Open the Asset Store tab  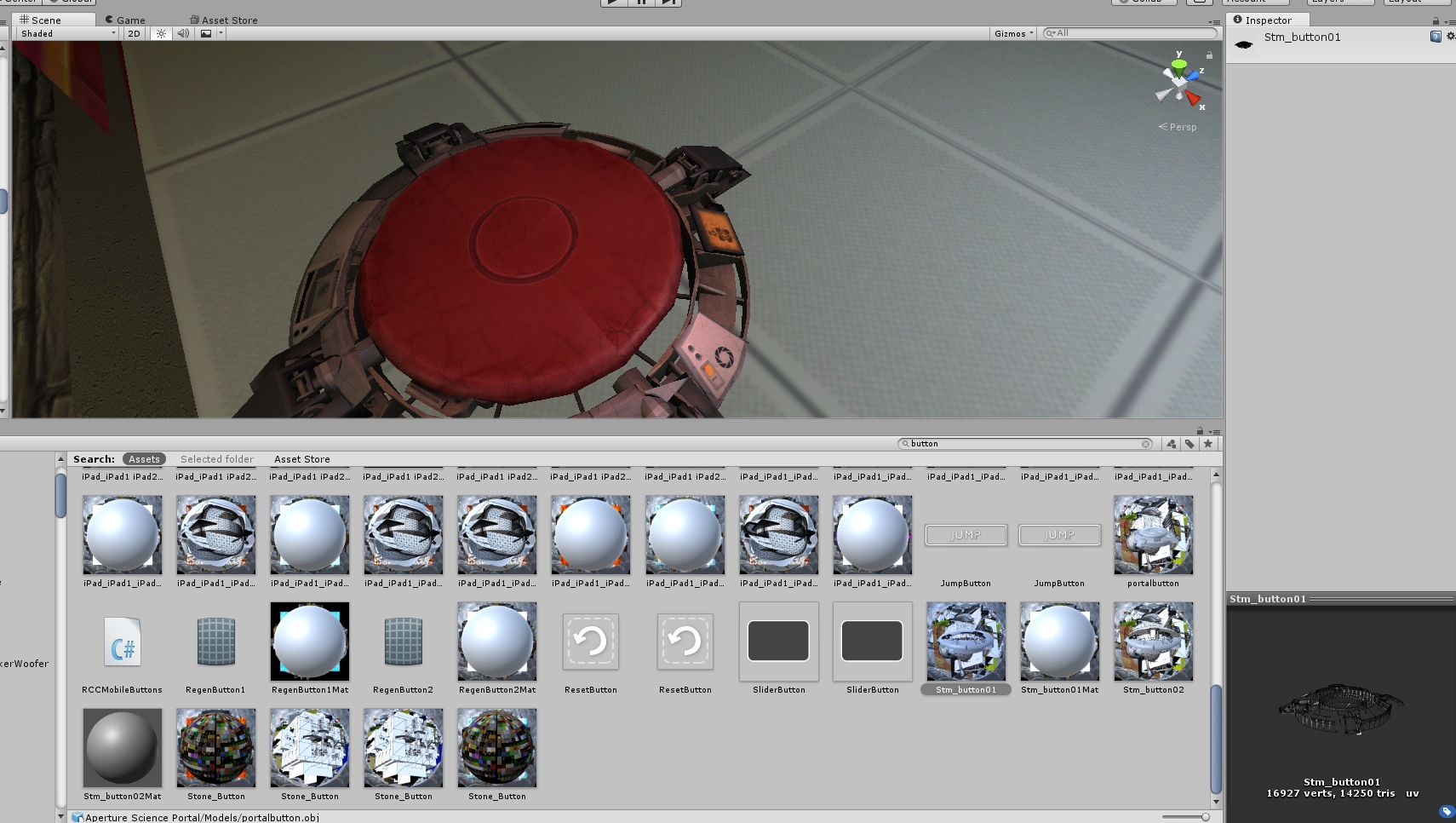[x=224, y=20]
